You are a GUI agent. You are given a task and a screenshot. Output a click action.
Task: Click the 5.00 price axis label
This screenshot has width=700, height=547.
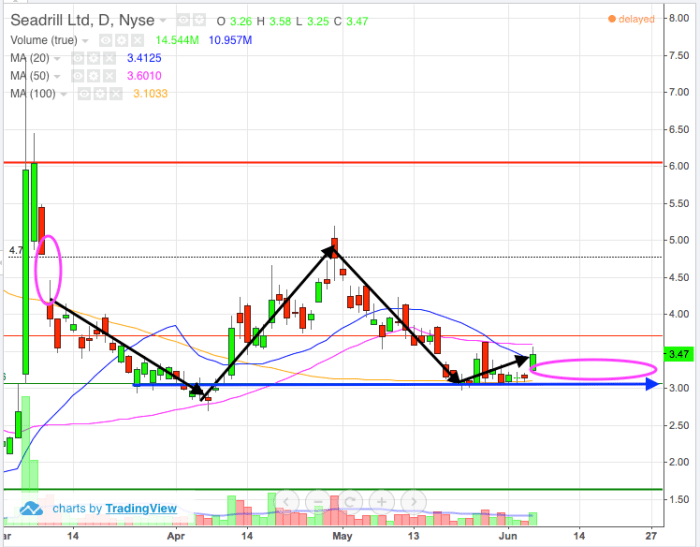tap(679, 240)
